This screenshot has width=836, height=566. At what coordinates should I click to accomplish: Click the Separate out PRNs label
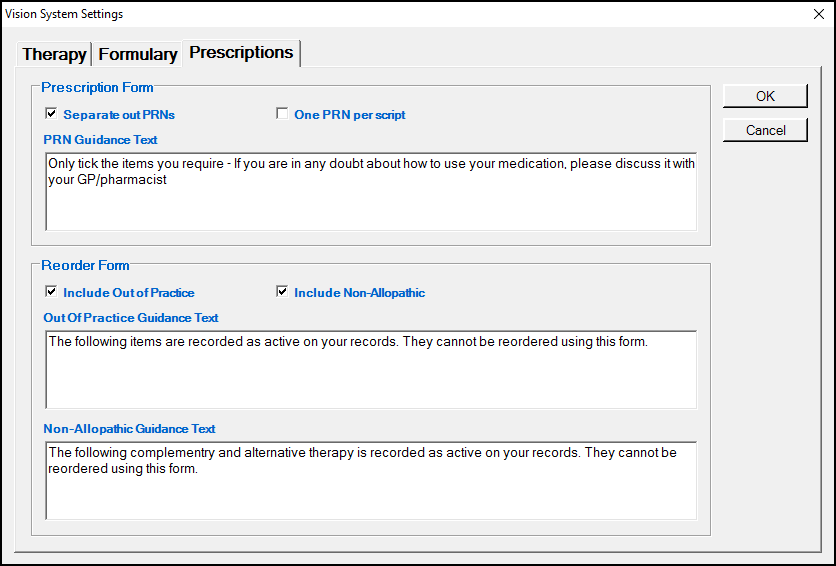pyautogui.click(x=119, y=115)
